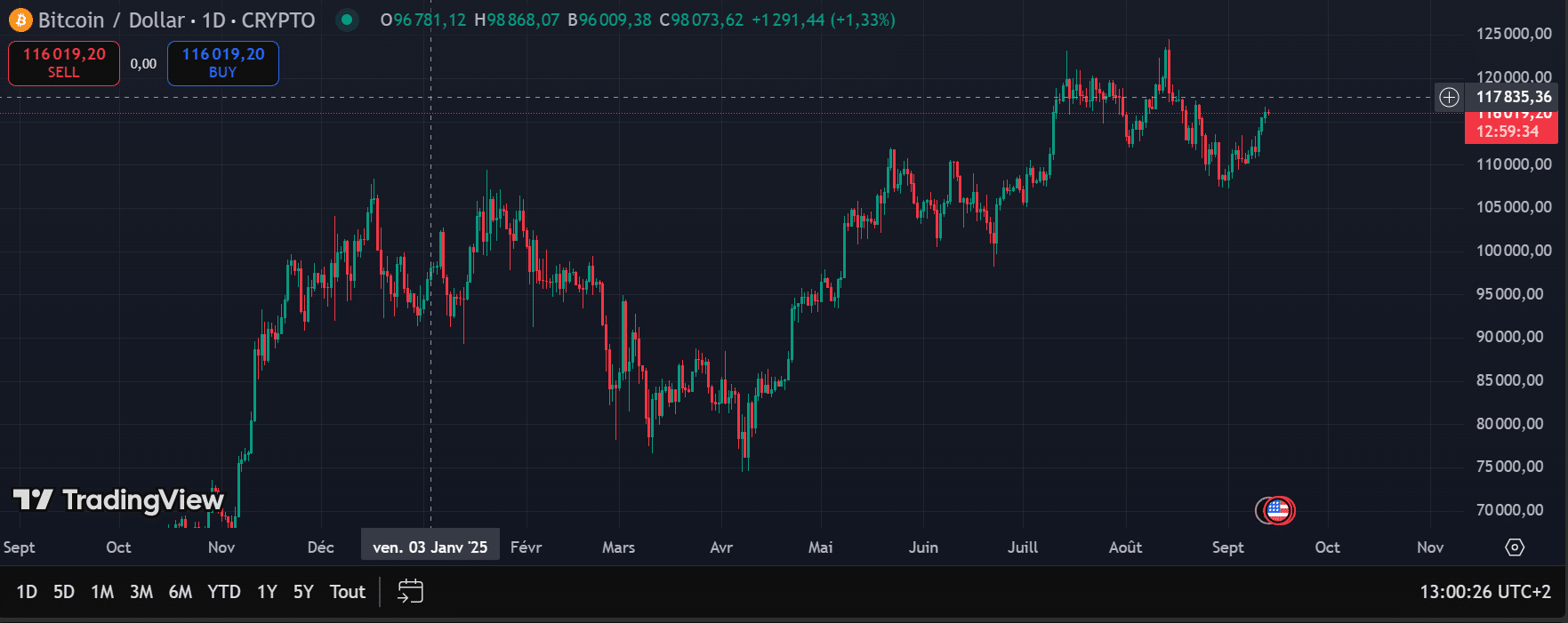Open chart settings hexagon icon
Viewport: 1568px width, 623px height.
pyautogui.click(x=1514, y=547)
